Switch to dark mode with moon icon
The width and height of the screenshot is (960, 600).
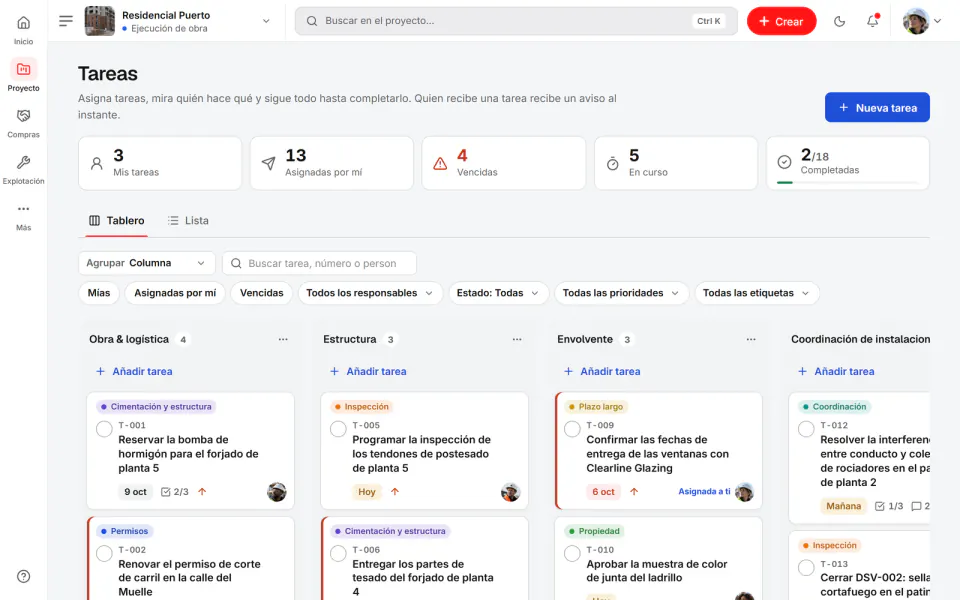pyautogui.click(x=839, y=21)
